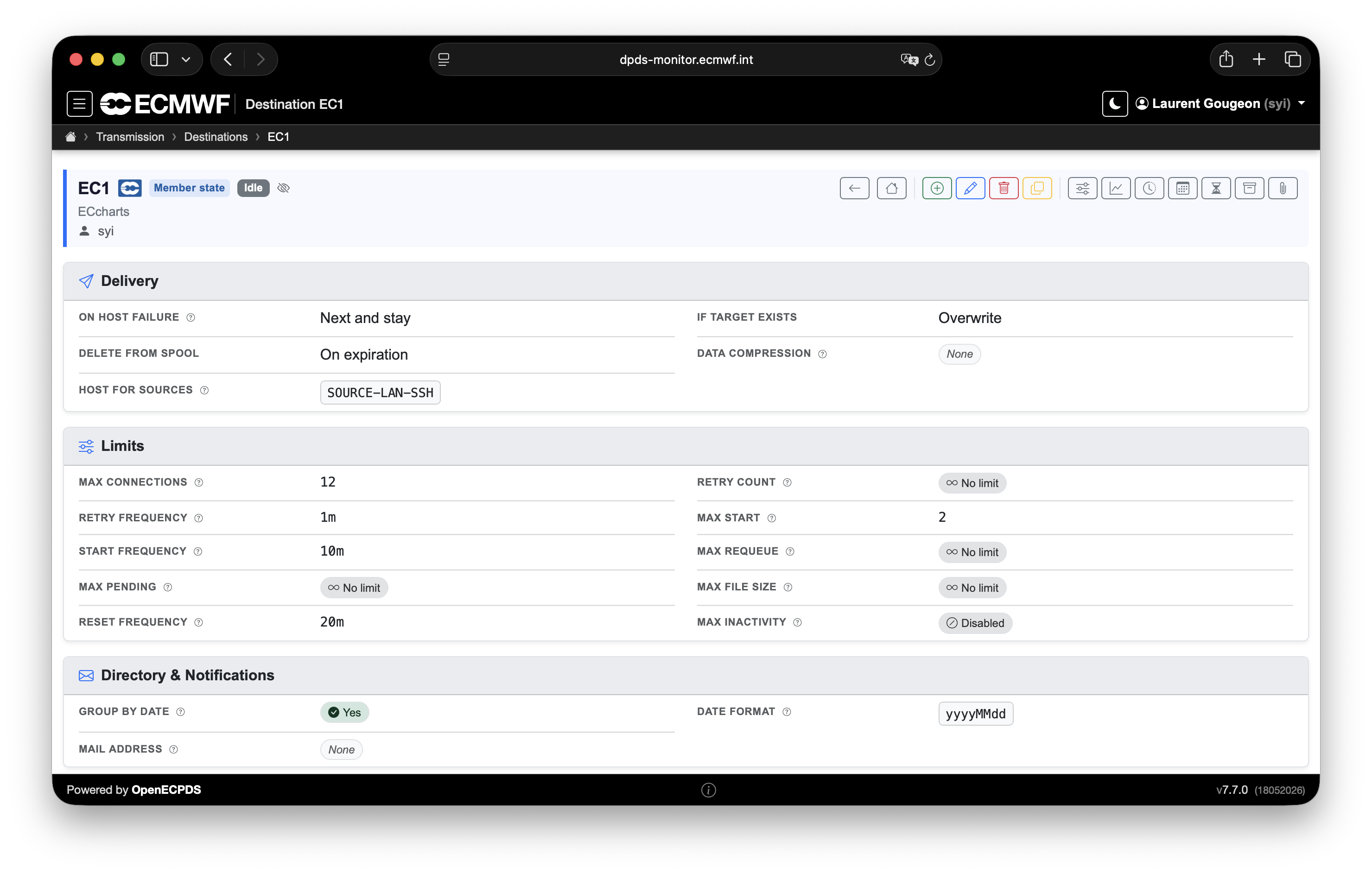Show help for Mail Address
The height and width of the screenshot is (874, 1372).
(x=174, y=750)
